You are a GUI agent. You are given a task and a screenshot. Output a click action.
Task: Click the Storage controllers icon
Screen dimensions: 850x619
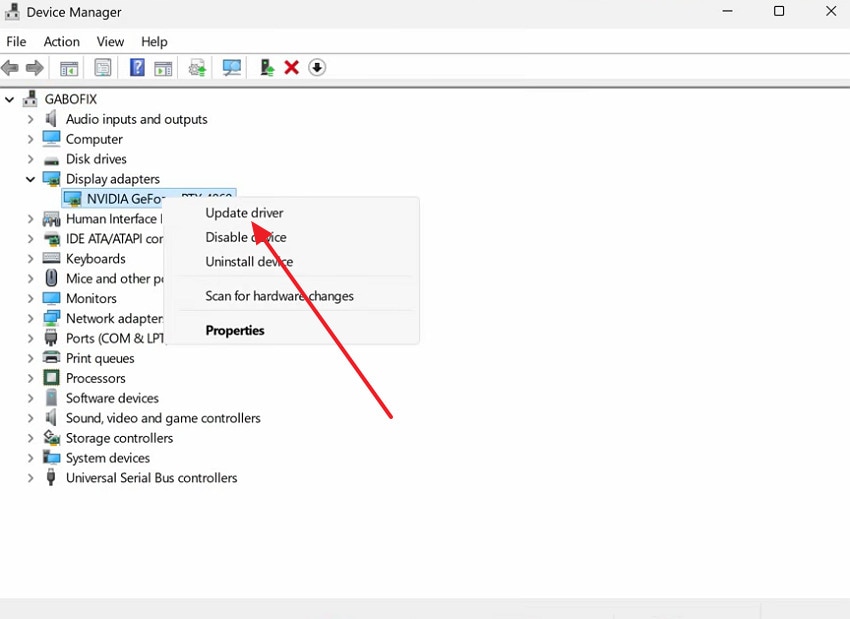tap(51, 437)
